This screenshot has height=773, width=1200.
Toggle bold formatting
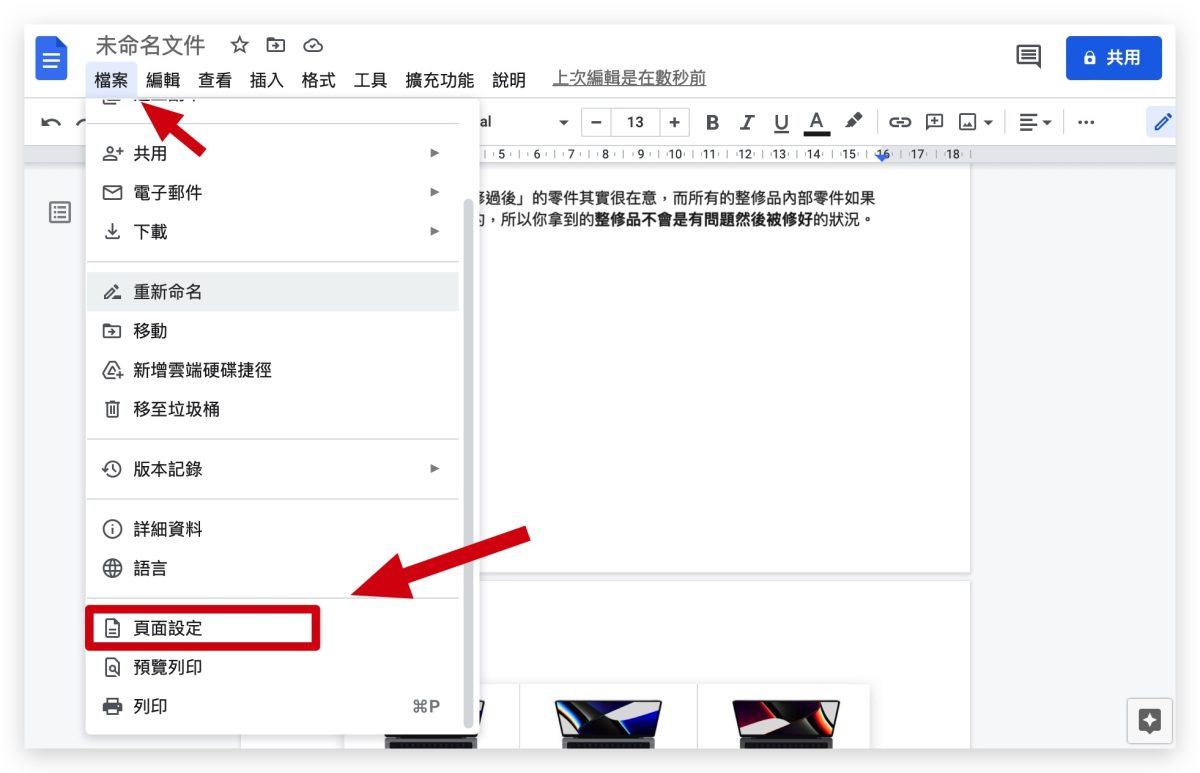coord(712,122)
